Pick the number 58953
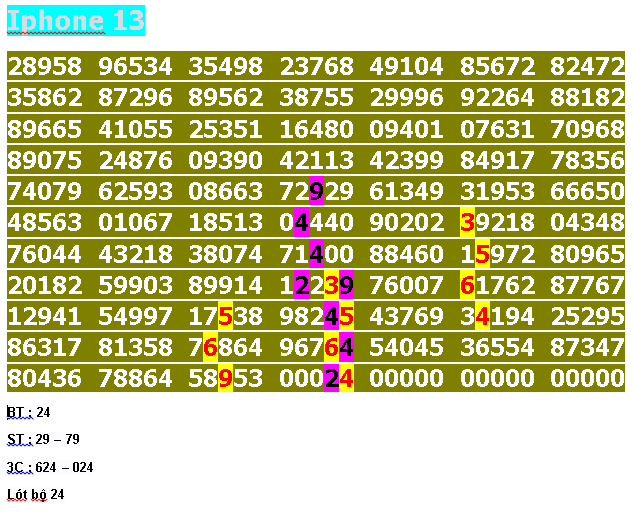633x514 pixels. pos(226,379)
